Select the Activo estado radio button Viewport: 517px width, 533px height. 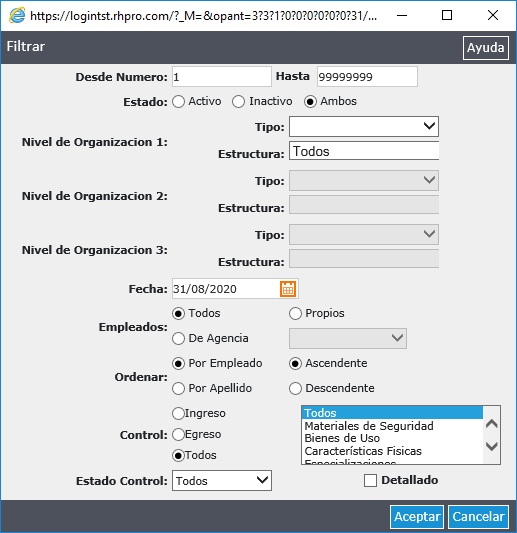point(178,102)
